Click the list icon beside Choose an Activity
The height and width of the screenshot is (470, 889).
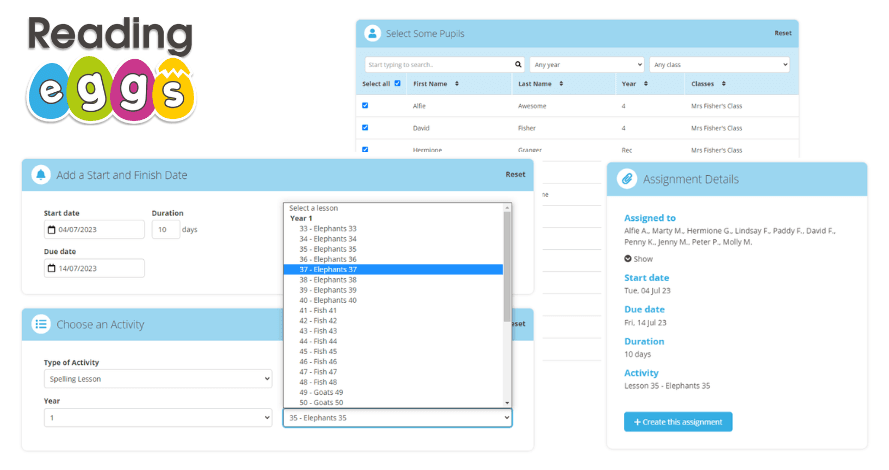pyautogui.click(x=41, y=324)
